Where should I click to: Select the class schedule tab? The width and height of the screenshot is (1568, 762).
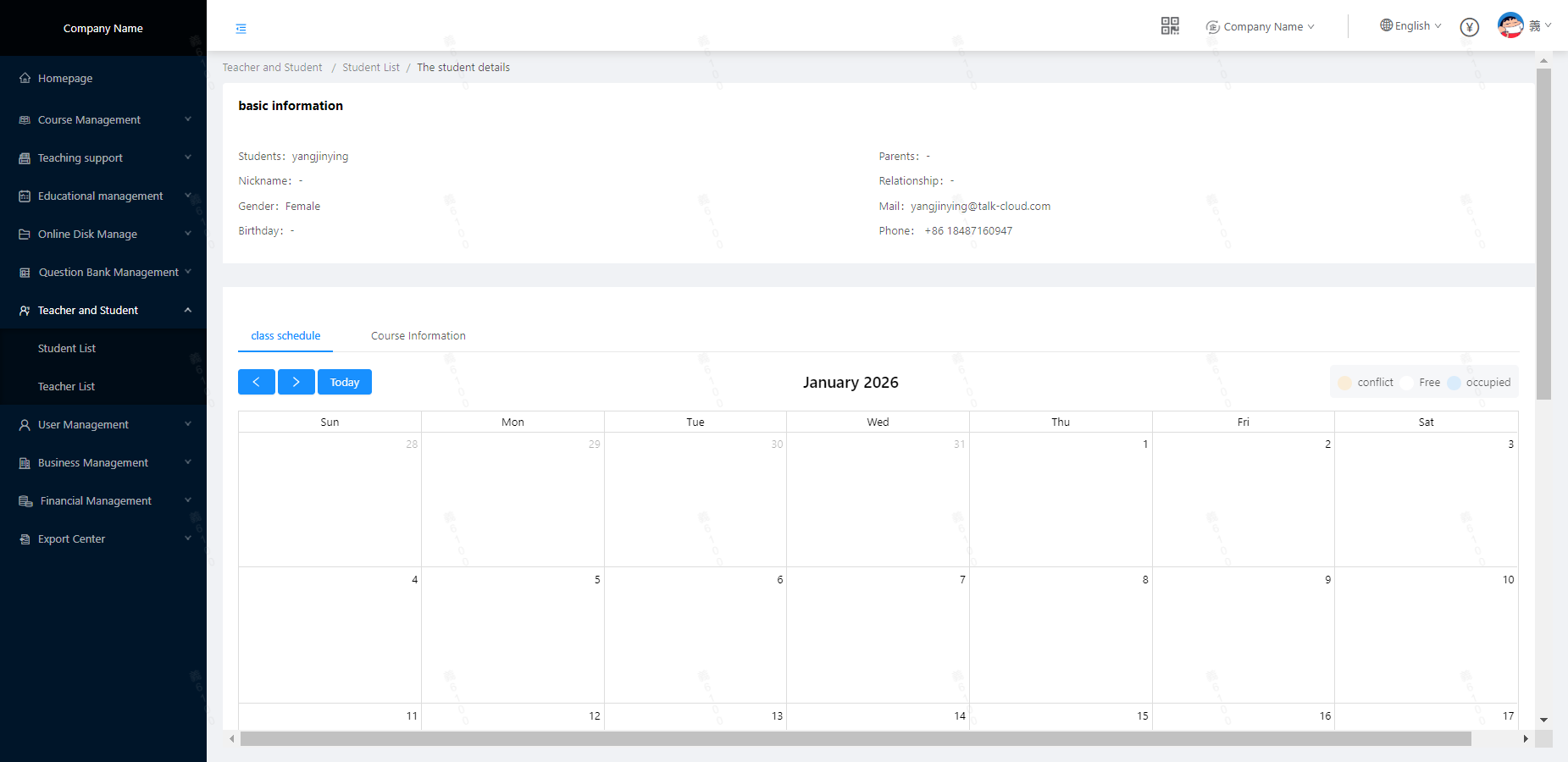point(285,336)
